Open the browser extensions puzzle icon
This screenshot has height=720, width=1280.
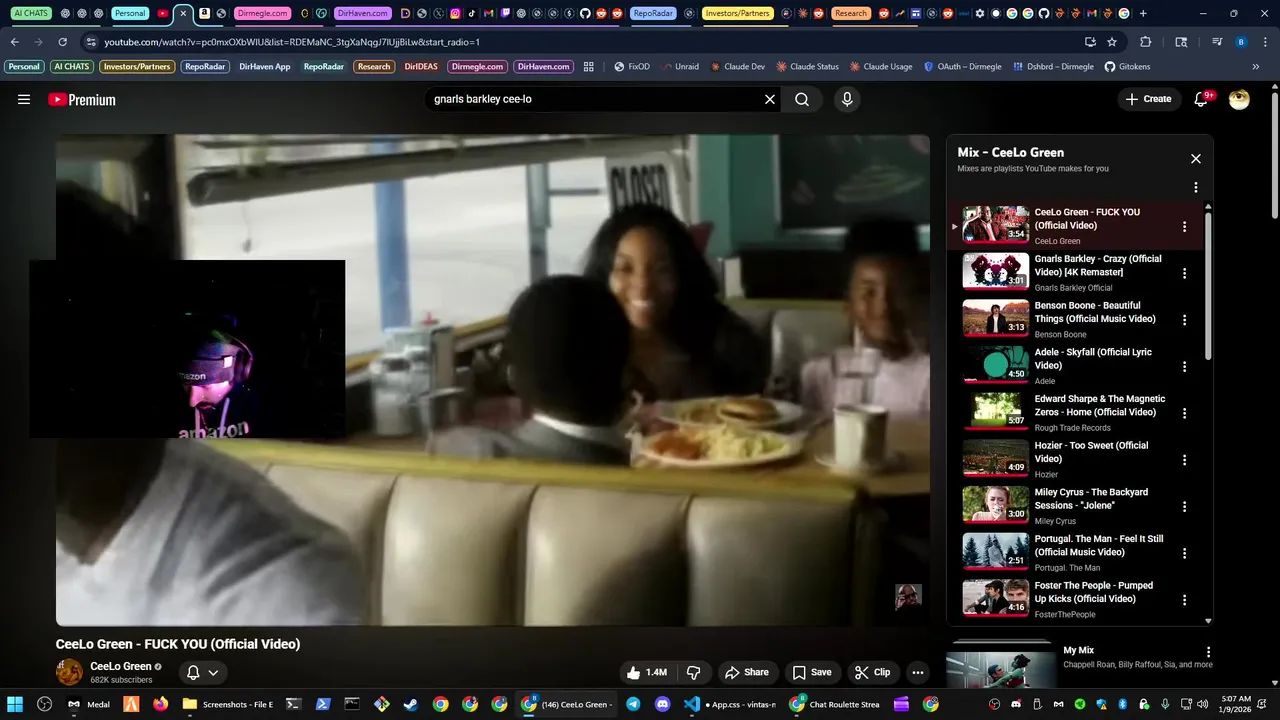coord(1145,42)
